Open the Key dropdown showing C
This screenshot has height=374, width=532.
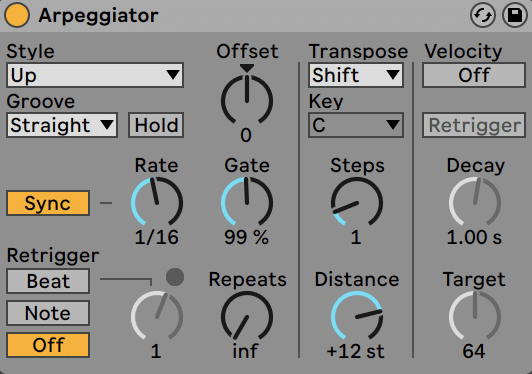pos(356,125)
